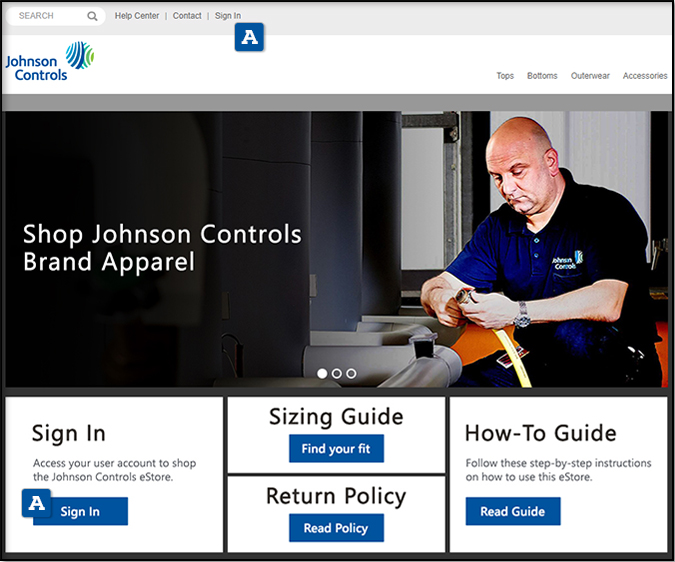675x562 pixels.
Task: Click the Find your fit button
Action: point(336,449)
